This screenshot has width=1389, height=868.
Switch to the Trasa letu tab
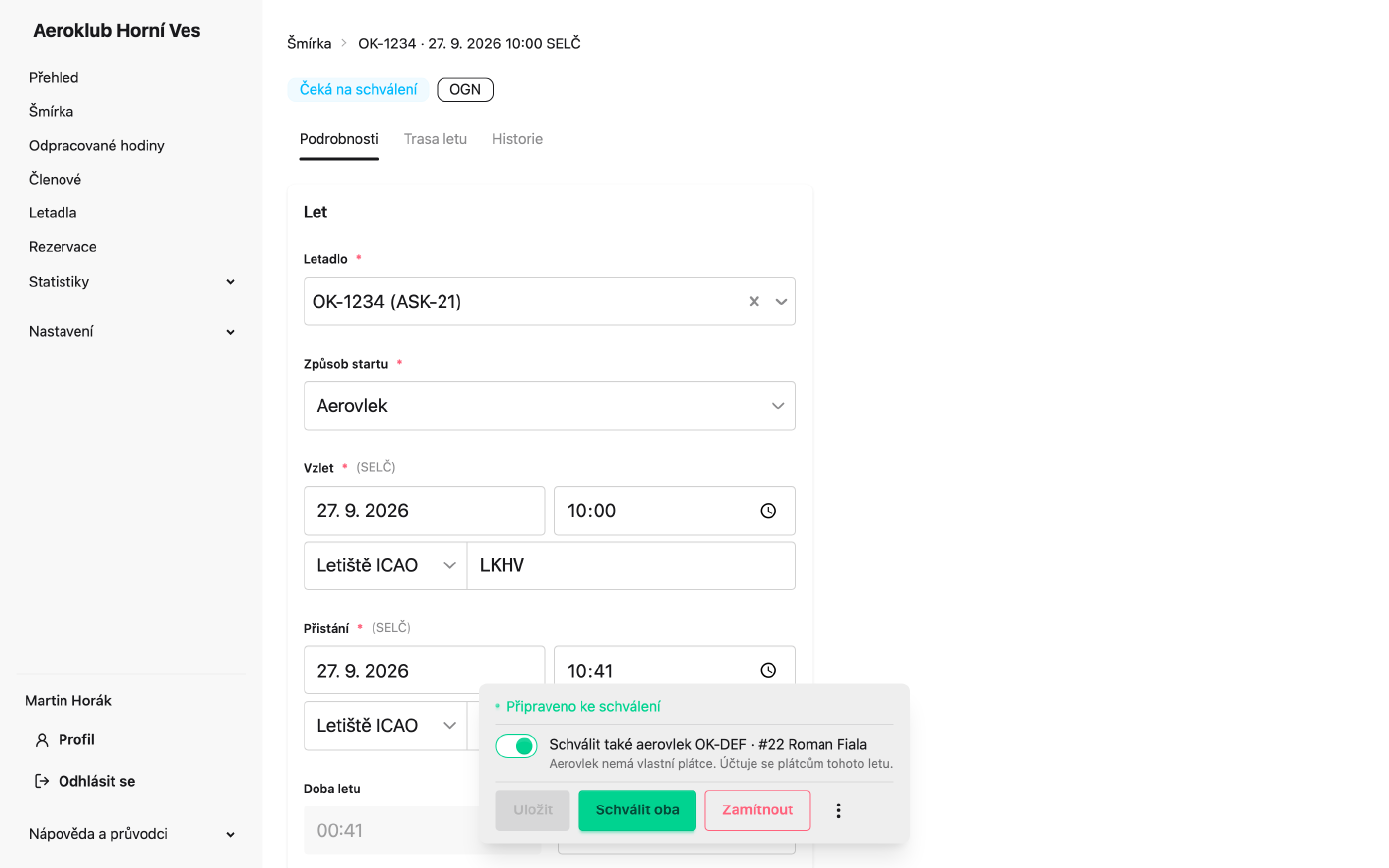[x=436, y=139]
